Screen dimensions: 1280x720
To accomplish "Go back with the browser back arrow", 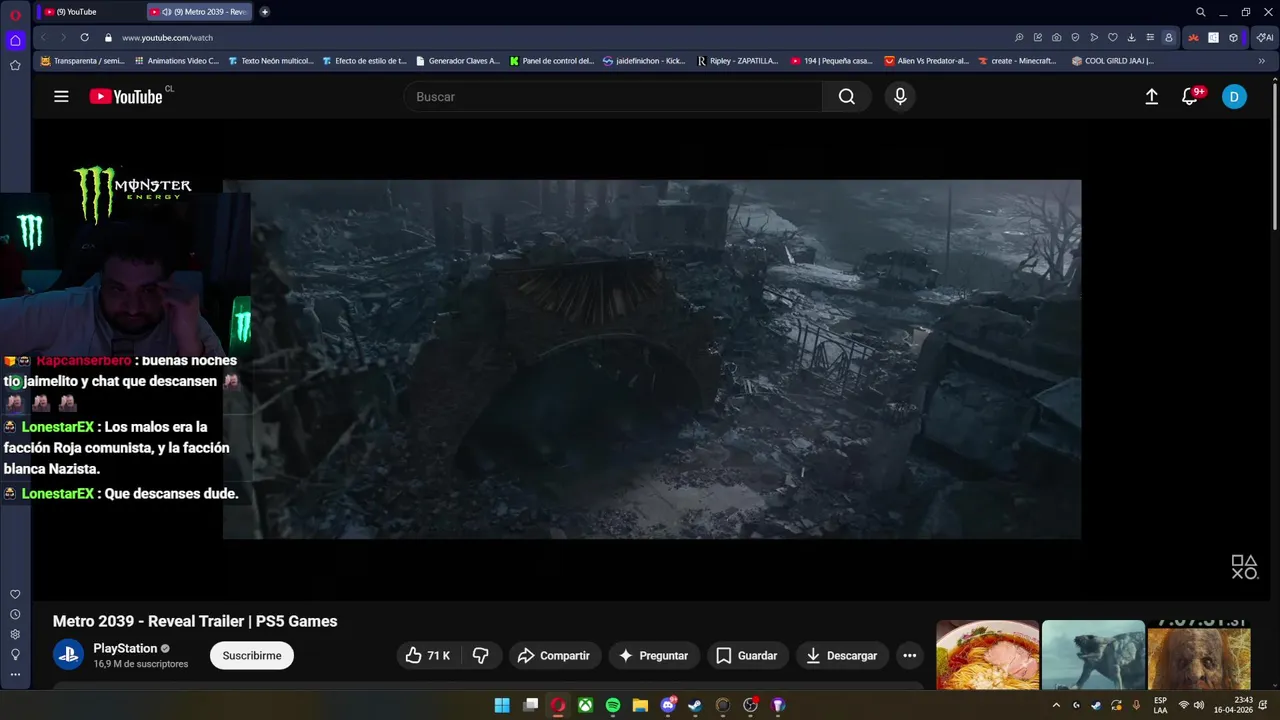I will [43, 38].
